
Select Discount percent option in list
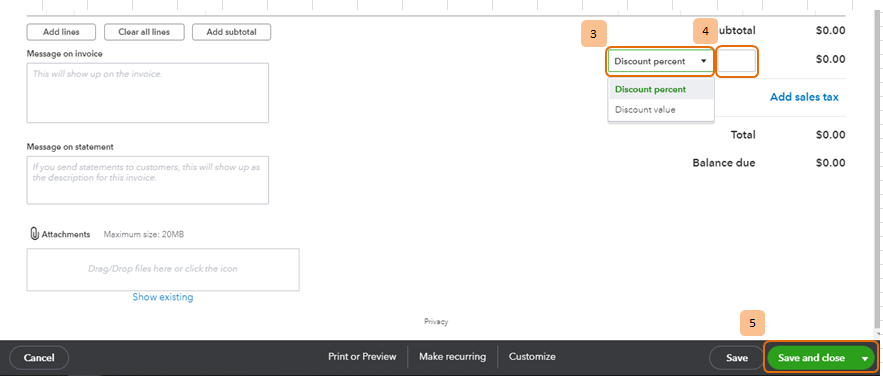click(x=661, y=89)
